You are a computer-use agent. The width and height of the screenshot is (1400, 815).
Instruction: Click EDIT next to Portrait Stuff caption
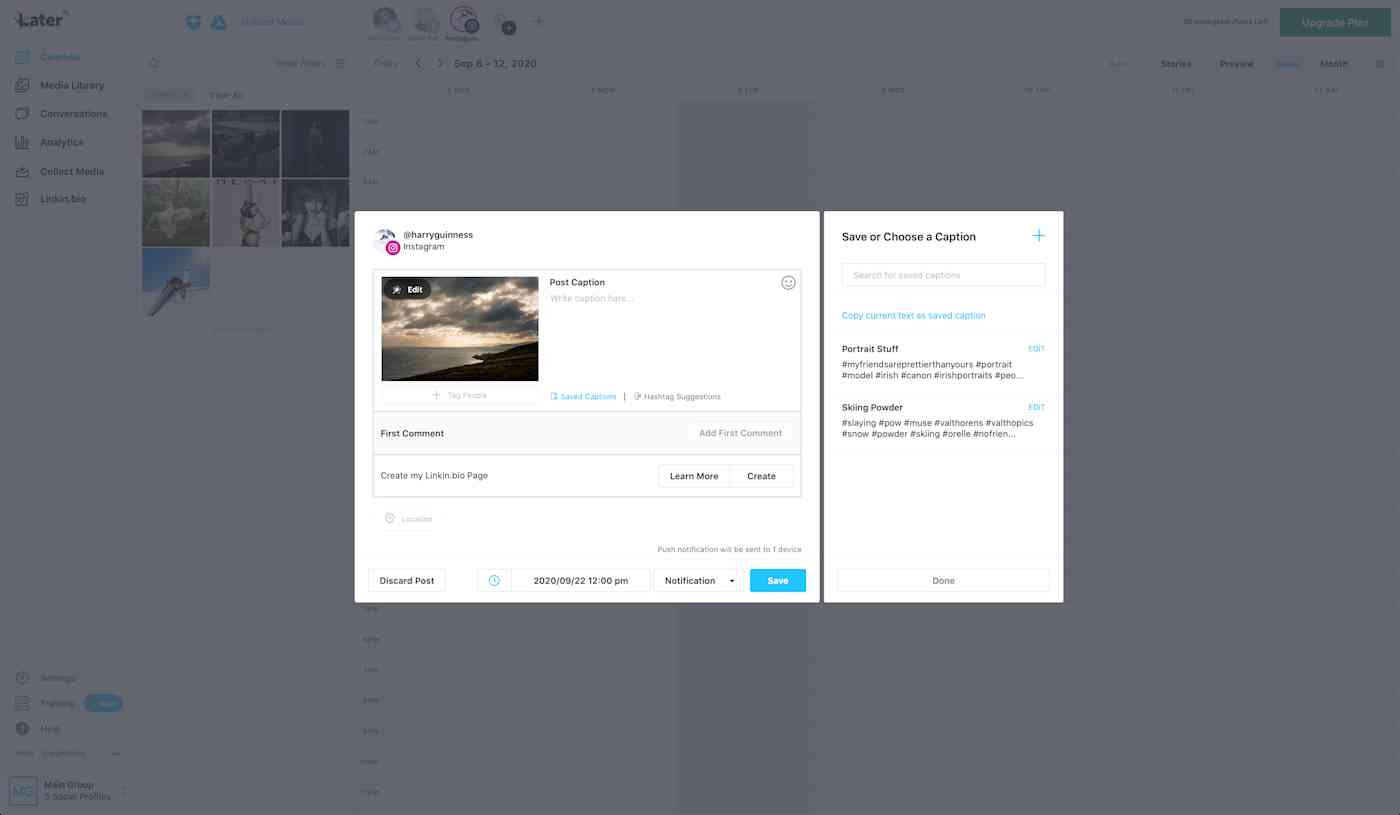[x=1036, y=349]
